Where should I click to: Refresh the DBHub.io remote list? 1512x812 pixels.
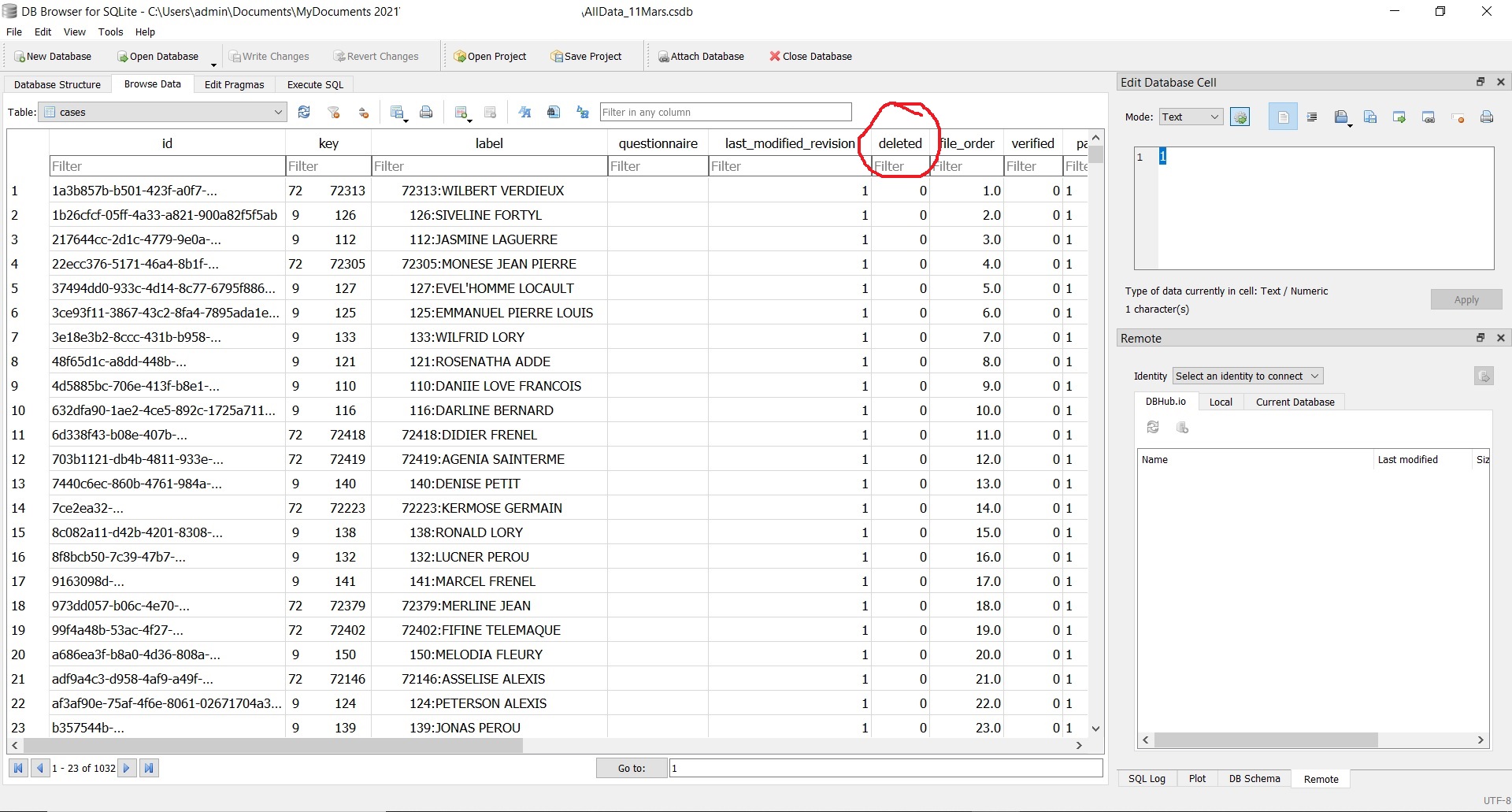1153,427
